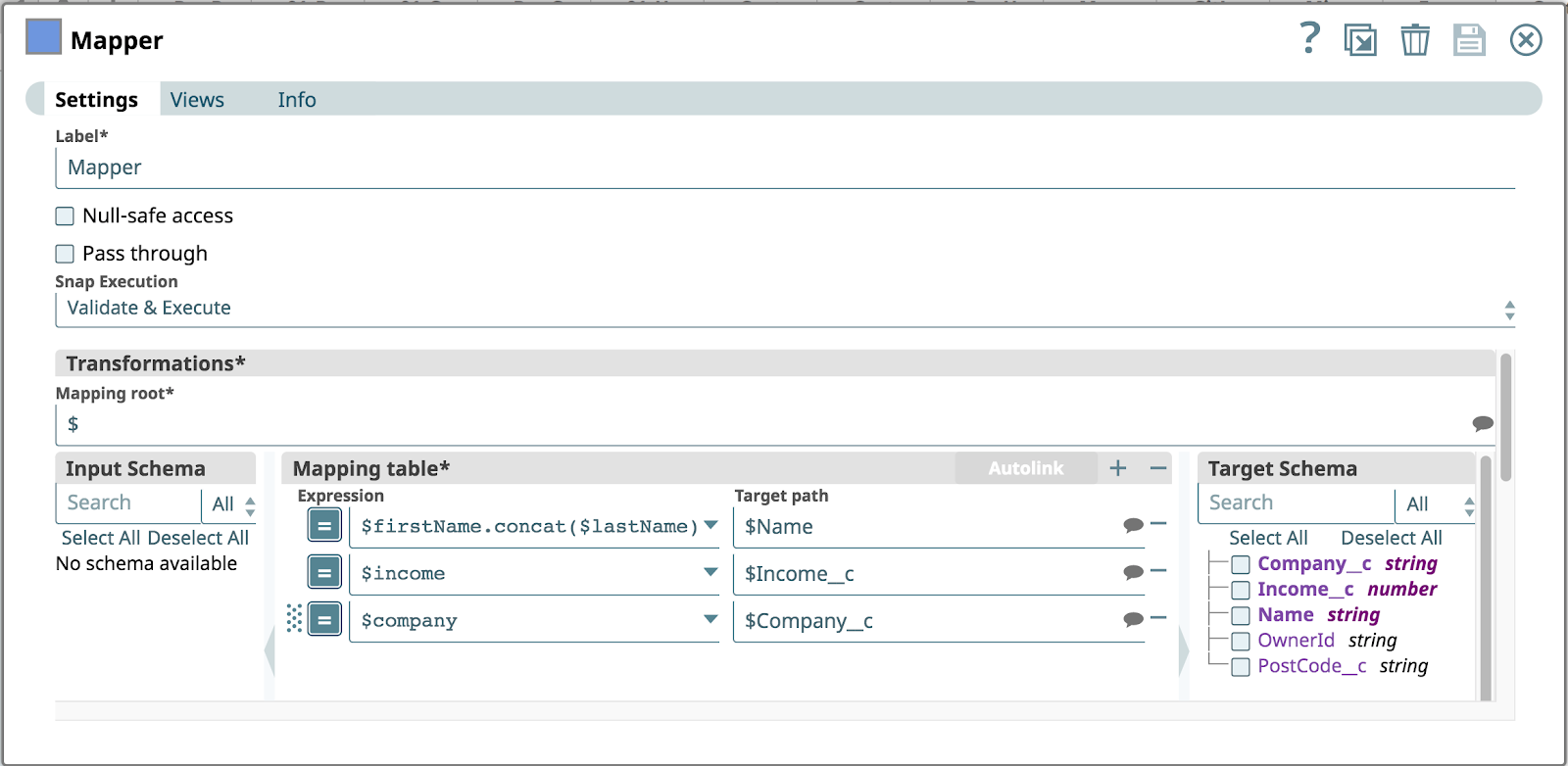Image resolution: width=1568 pixels, height=766 pixels.
Task: Collapse Target Schema panel arrow
Action: (x=1184, y=650)
